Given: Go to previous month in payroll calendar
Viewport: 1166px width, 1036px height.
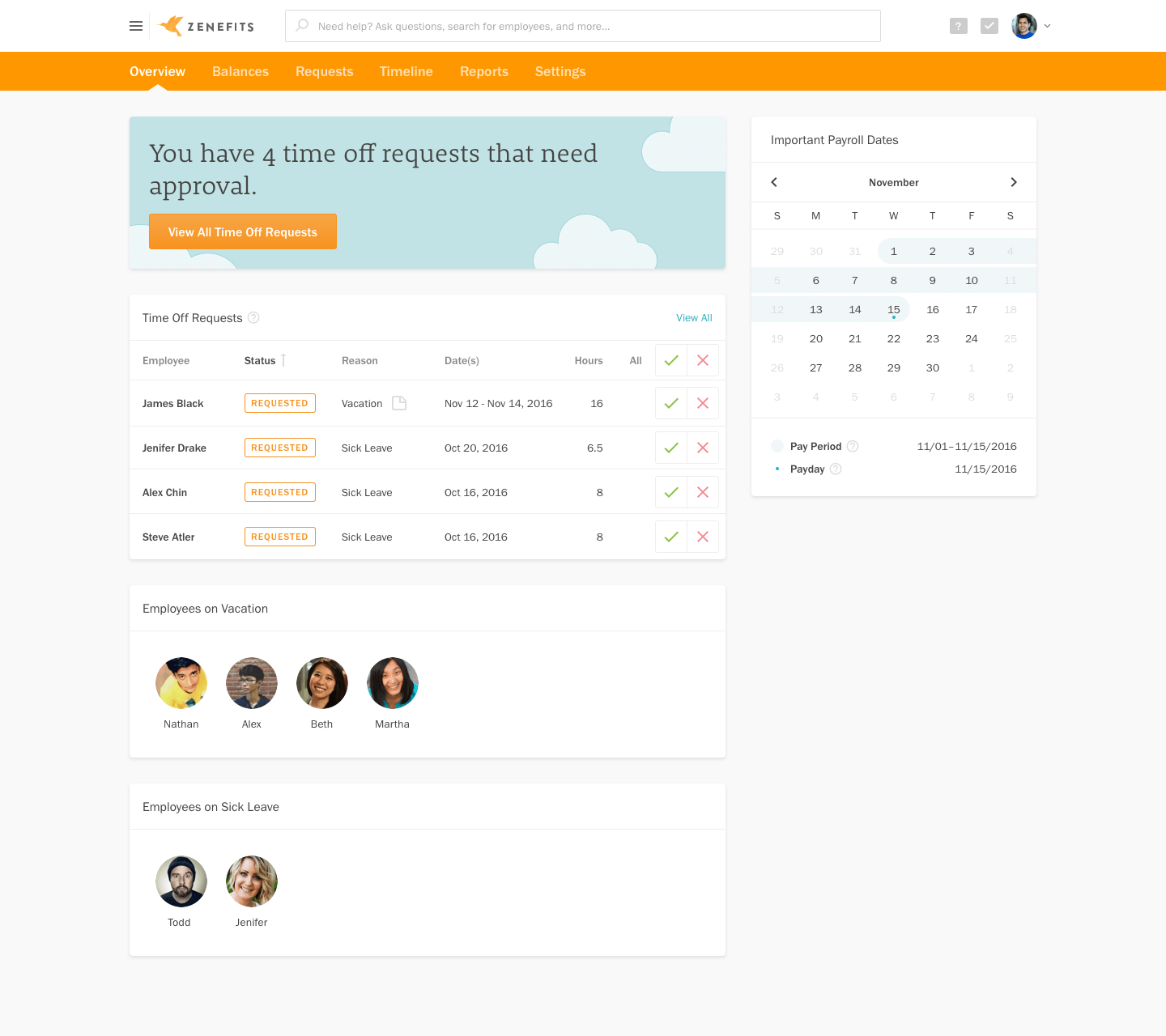Looking at the screenshot, I should pos(774,182).
